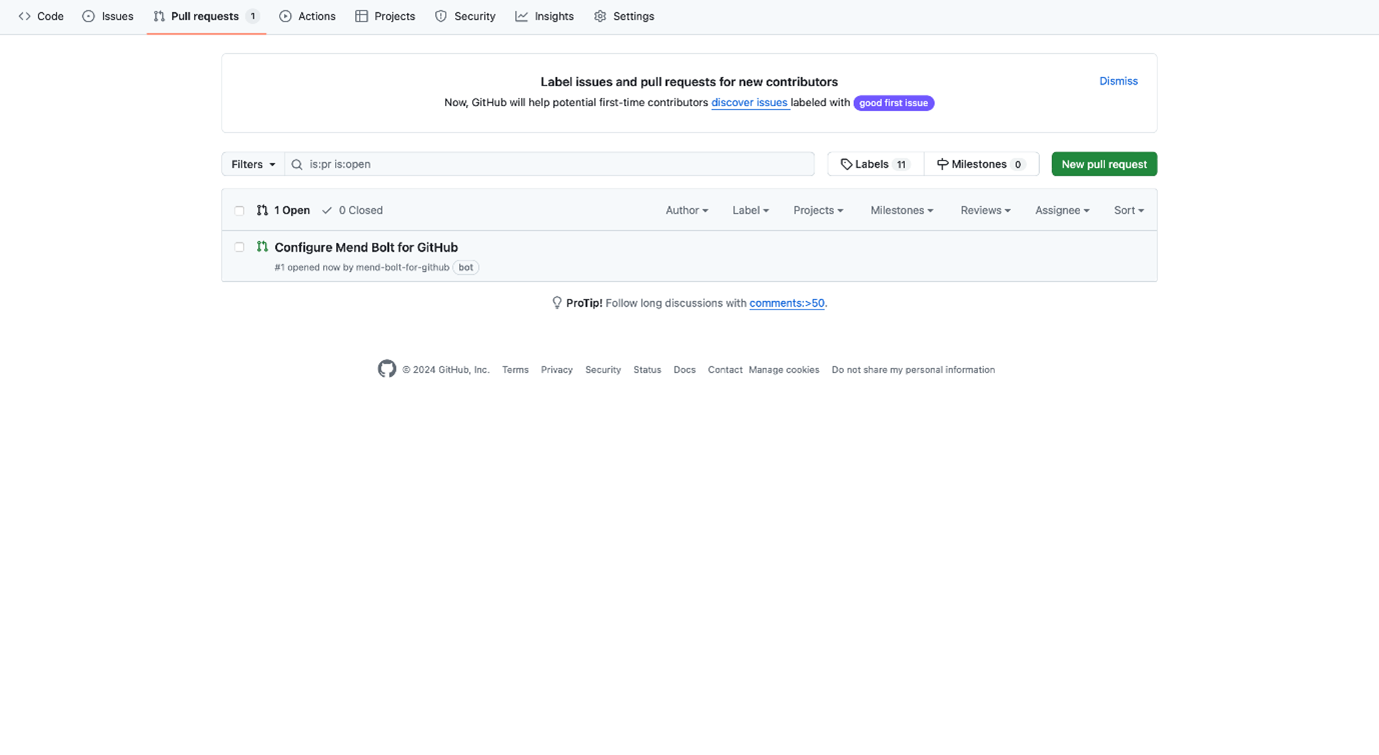Open the footer Security link
Screen dimensions: 1379x755
(x=603, y=370)
